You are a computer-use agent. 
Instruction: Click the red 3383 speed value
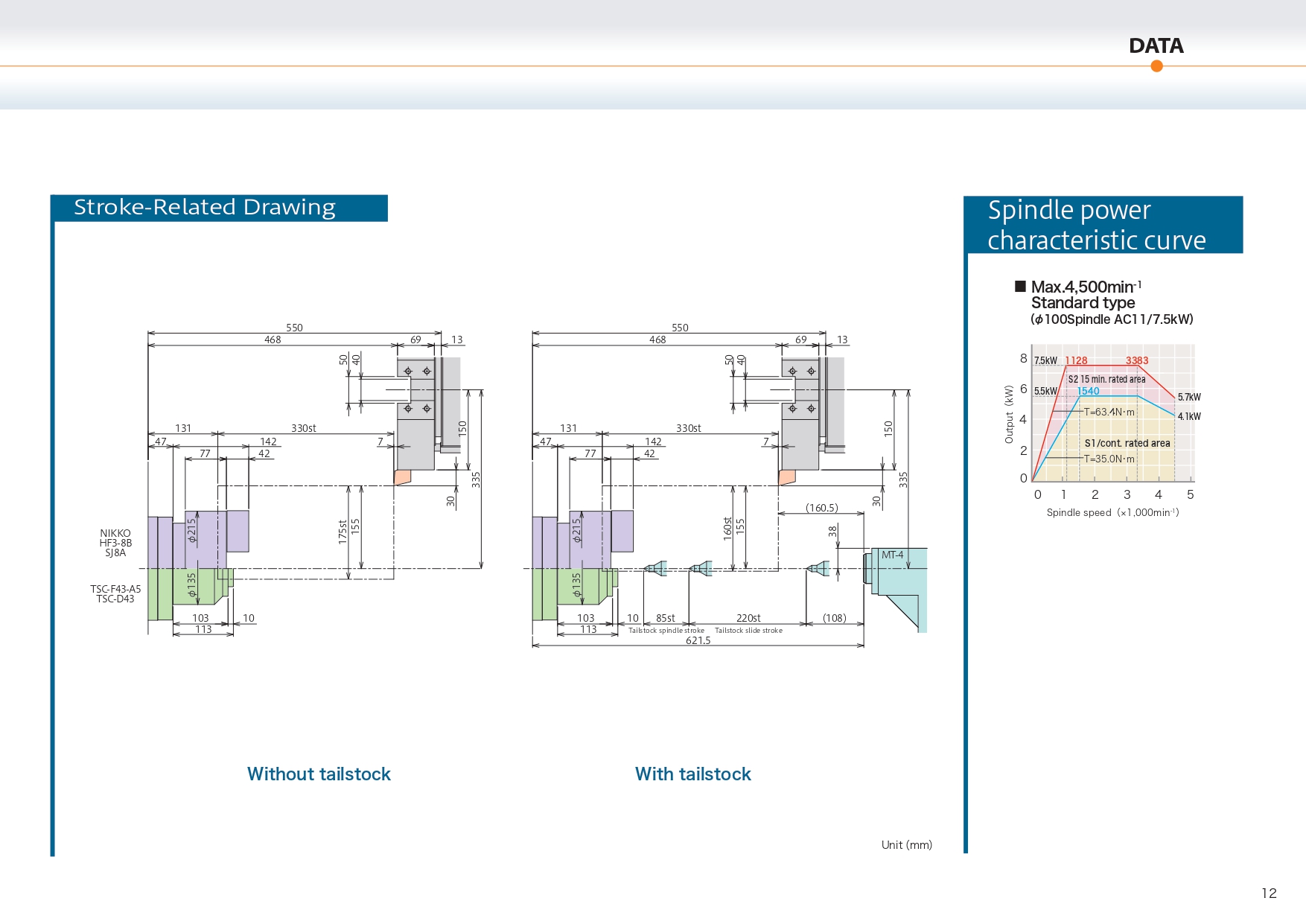(x=1137, y=360)
